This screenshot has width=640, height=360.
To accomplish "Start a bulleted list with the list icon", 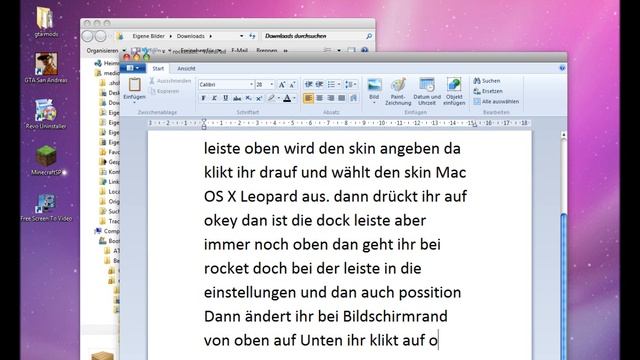I will coord(331,84).
